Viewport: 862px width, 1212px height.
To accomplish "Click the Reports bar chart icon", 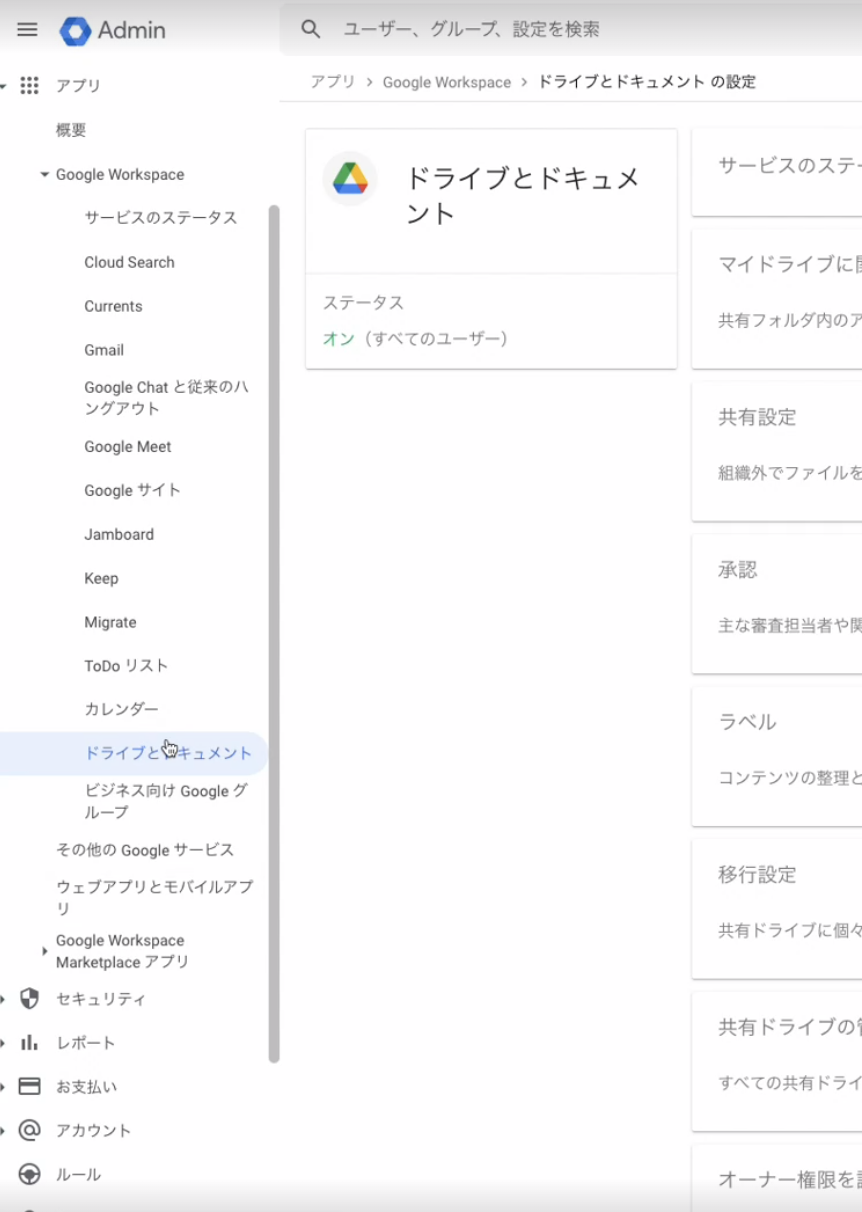I will point(30,1043).
